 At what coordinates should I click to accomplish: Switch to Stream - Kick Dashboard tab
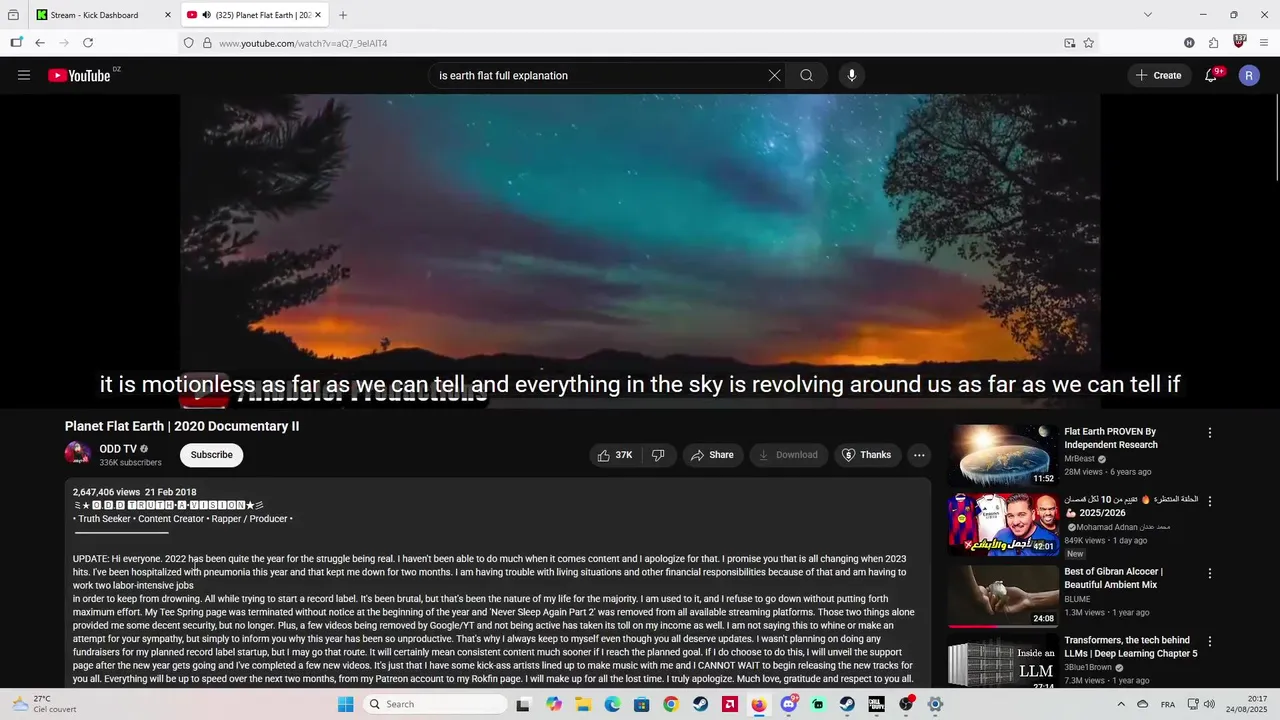click(x=103, y=15)
